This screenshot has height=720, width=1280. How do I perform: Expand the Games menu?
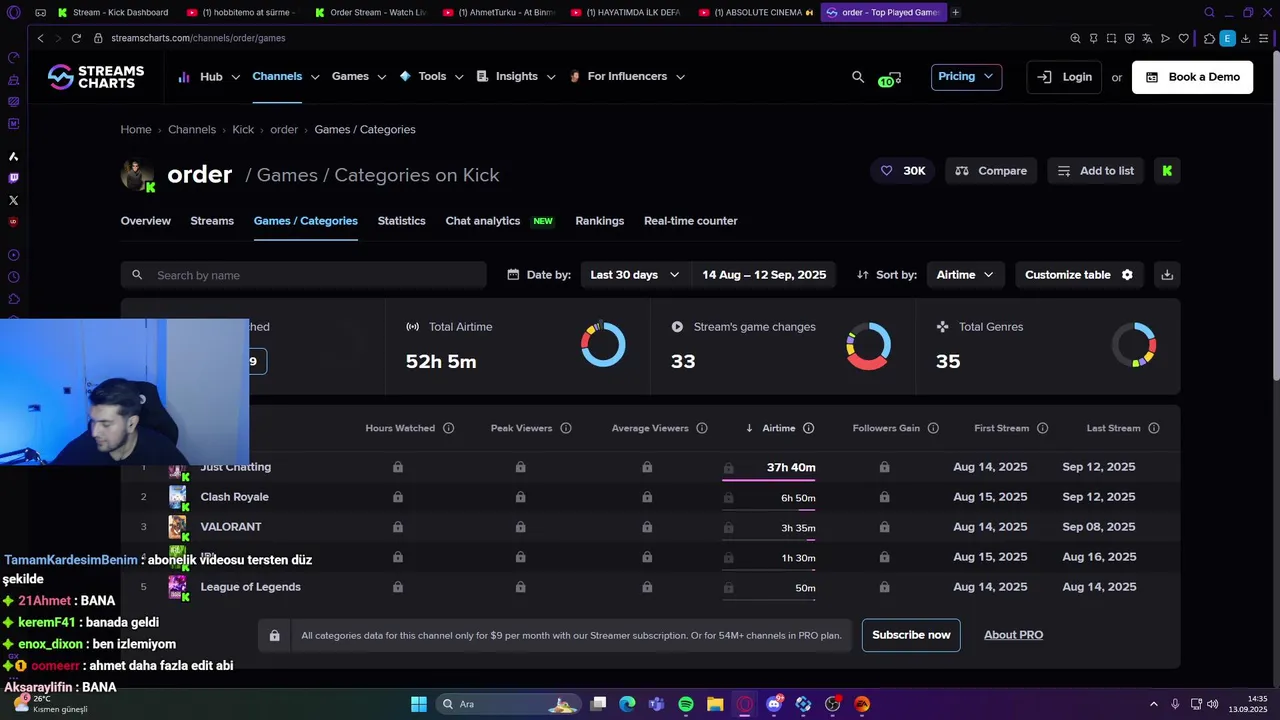pyautogui.click(x=359, y=77)
